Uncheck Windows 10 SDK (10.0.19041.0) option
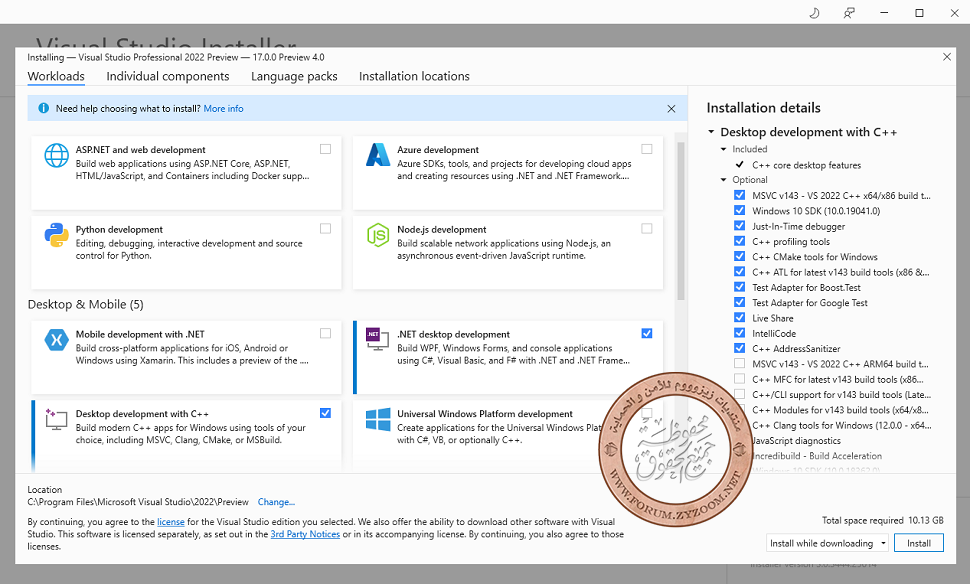Image resolution: width=970 pixels, height=584 pixels. pyautogui.click(x=739, y=210)
